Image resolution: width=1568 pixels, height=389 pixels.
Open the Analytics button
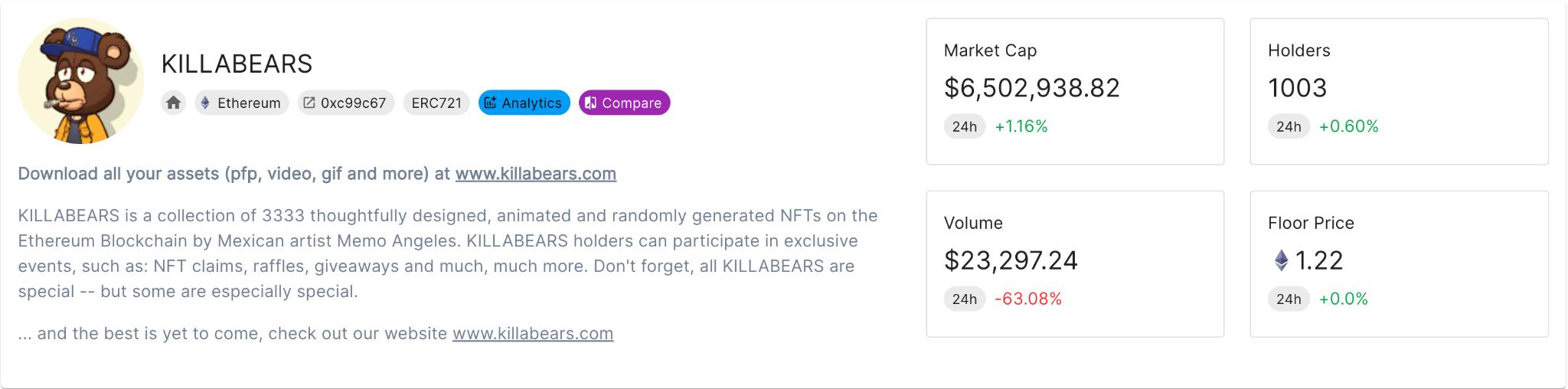(x=524, y=103)
